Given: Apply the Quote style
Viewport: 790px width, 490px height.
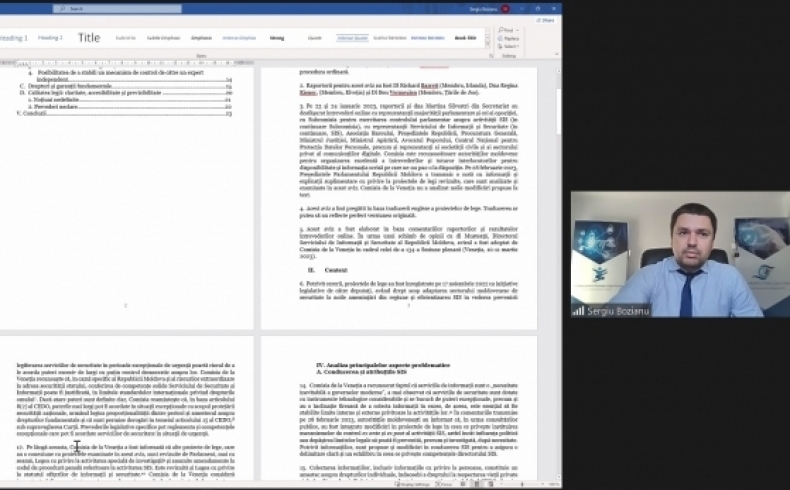Looking at the screenshot, I should [314, 38].
